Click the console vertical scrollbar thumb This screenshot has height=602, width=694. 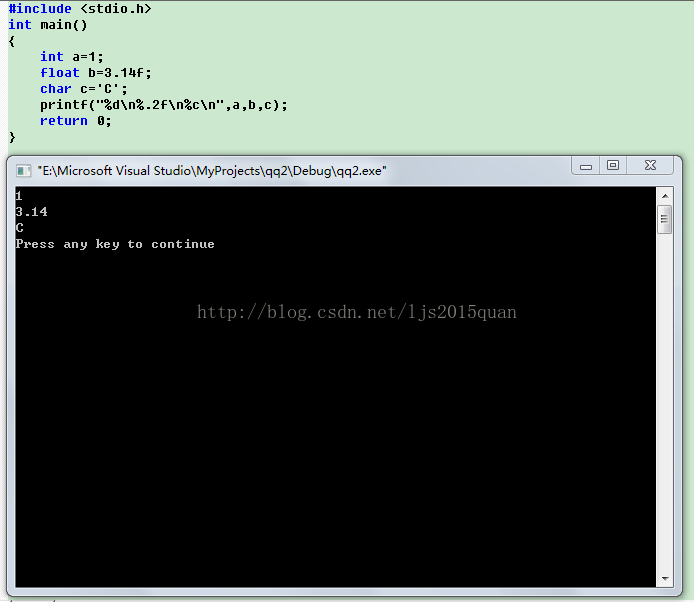pos(665,219)
